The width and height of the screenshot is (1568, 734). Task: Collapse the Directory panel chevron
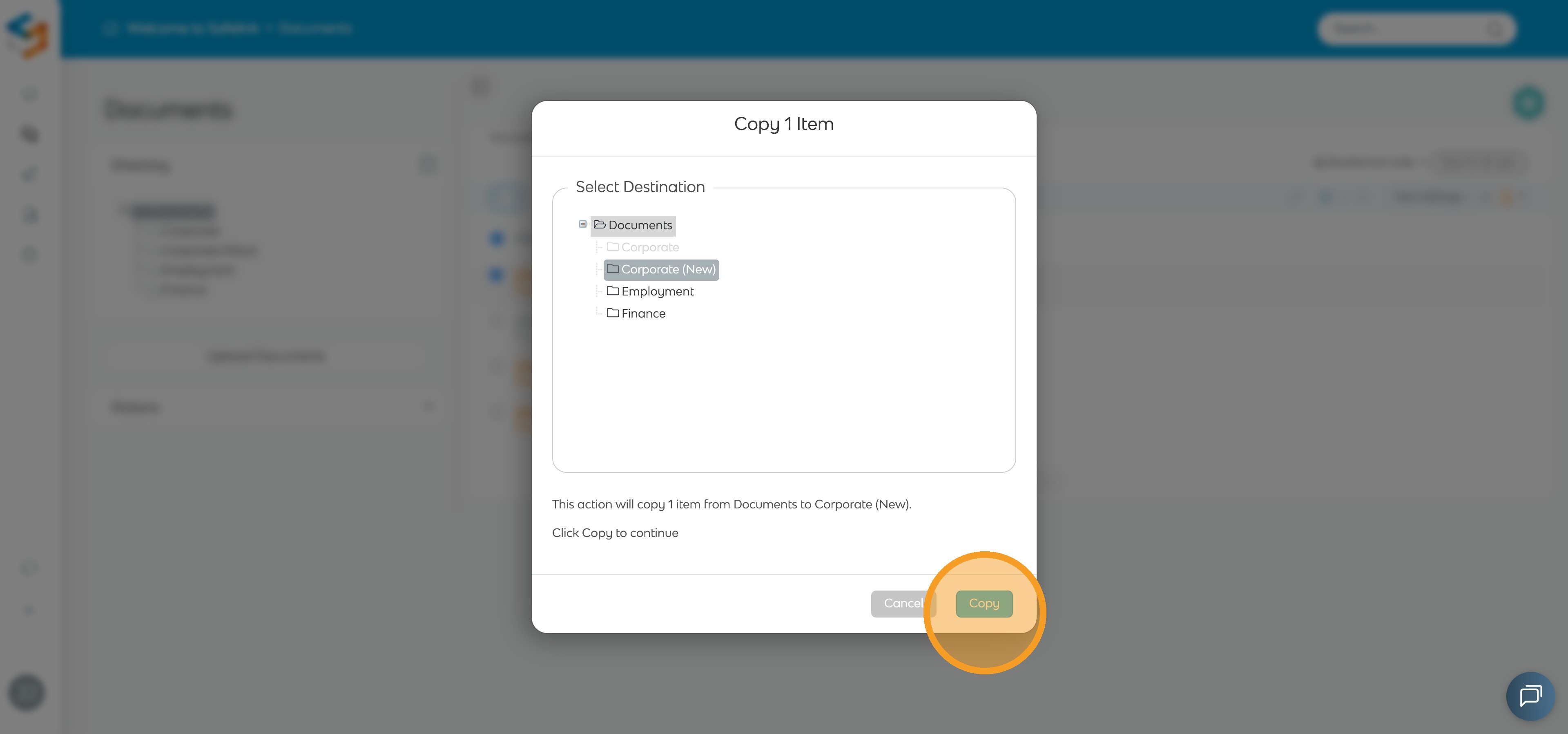(428, 164)
